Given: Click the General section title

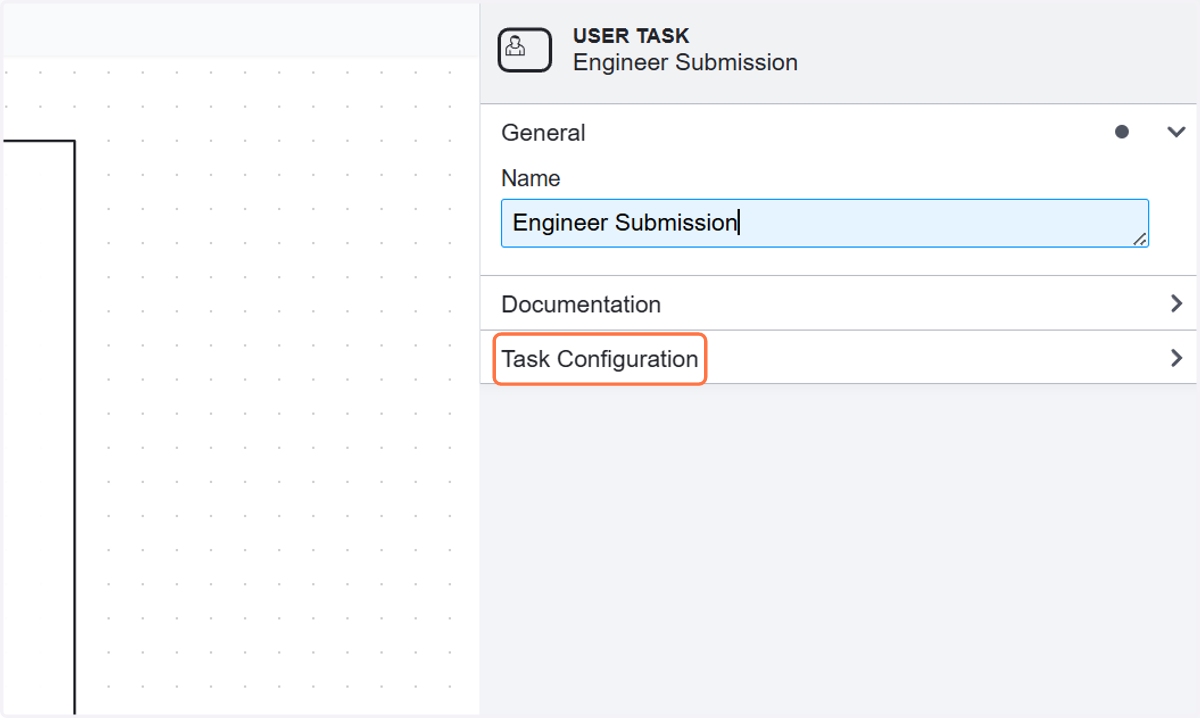Looking at the screenshot, I should (543, 132).
